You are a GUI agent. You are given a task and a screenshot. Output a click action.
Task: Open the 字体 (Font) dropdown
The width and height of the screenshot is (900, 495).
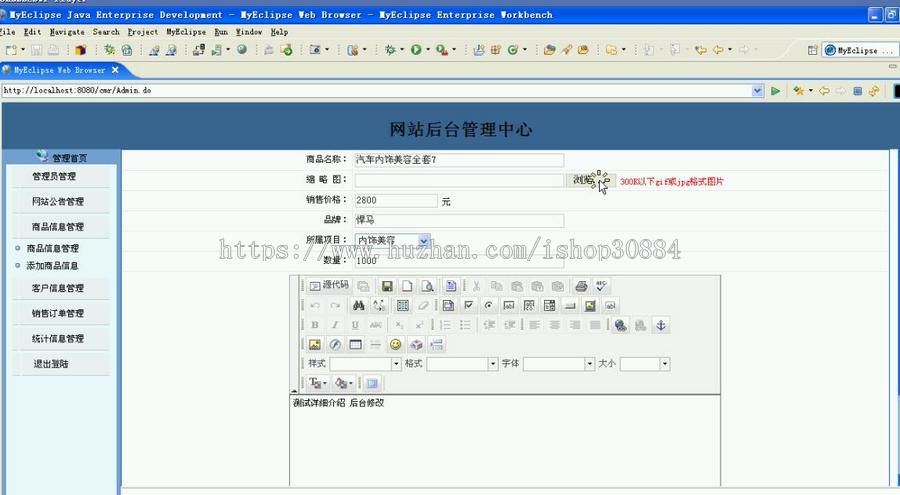point(558,363)
